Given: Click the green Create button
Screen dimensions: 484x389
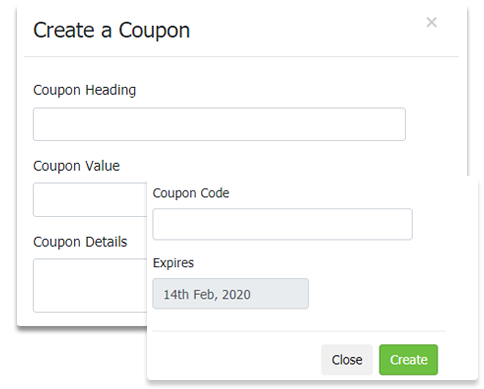Looking at the screenshot, I should pos(408,360).
